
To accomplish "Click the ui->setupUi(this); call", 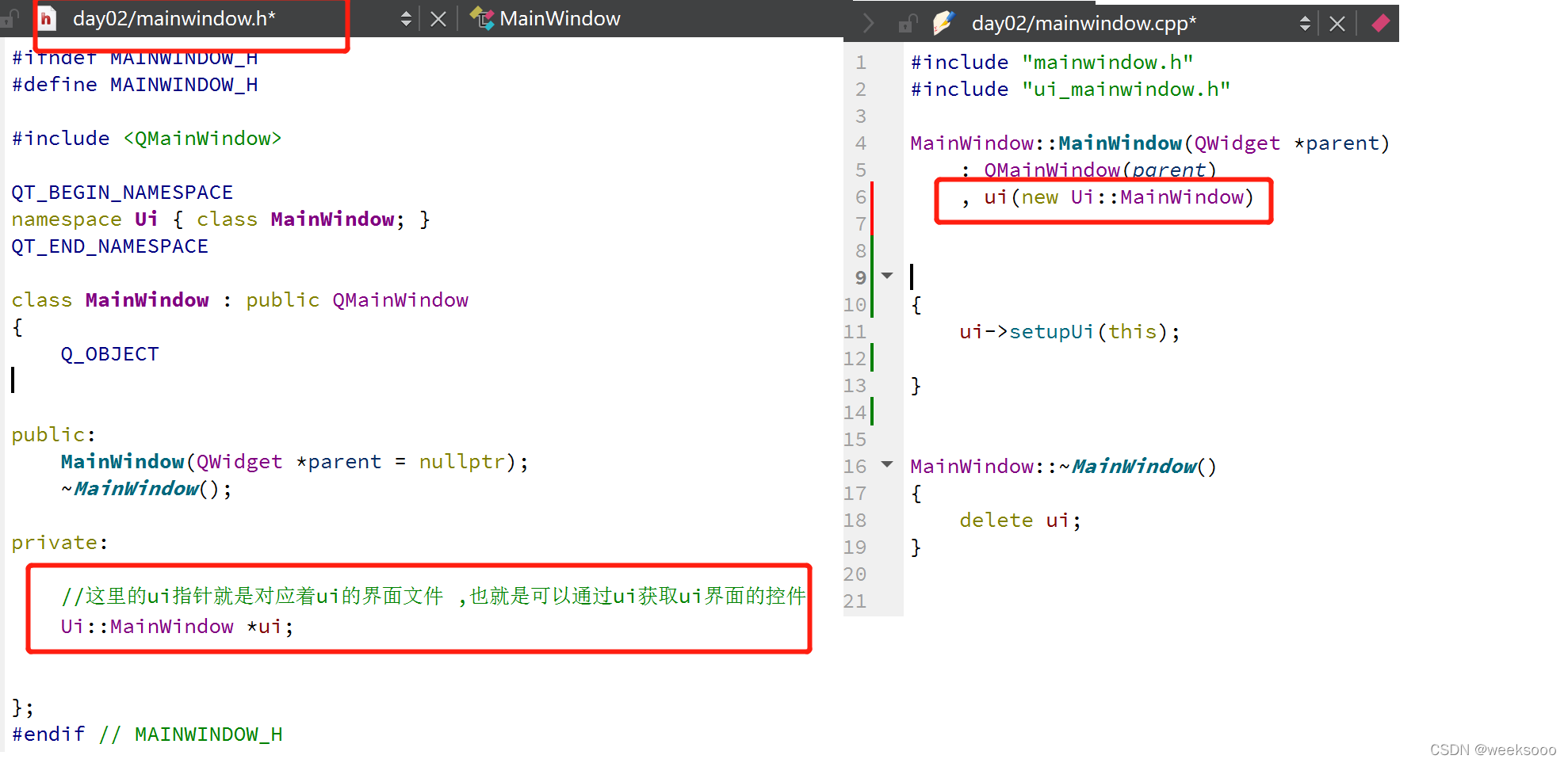I will [1069, 332].
